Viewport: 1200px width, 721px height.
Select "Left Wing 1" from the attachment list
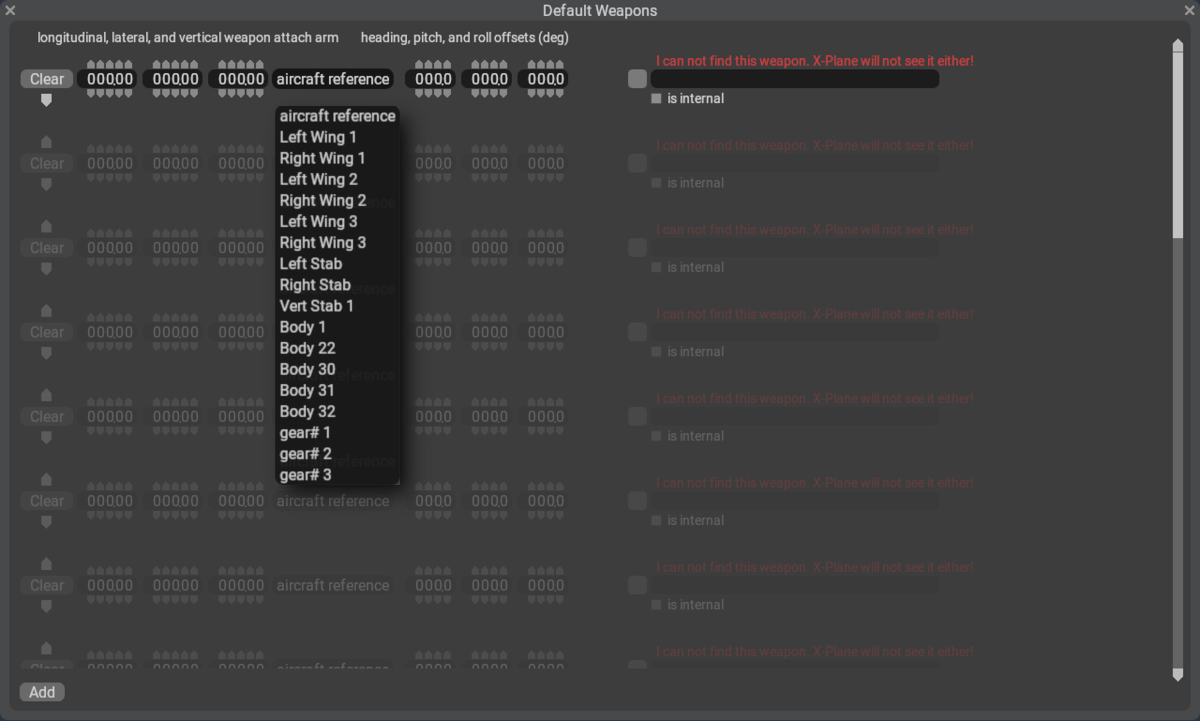[318, 137]
